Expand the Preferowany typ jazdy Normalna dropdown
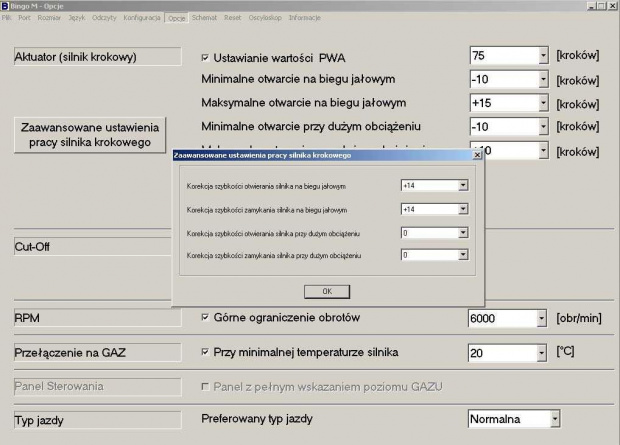The width and height of the screenshot is (620, 445). click(x=555, y=418)
